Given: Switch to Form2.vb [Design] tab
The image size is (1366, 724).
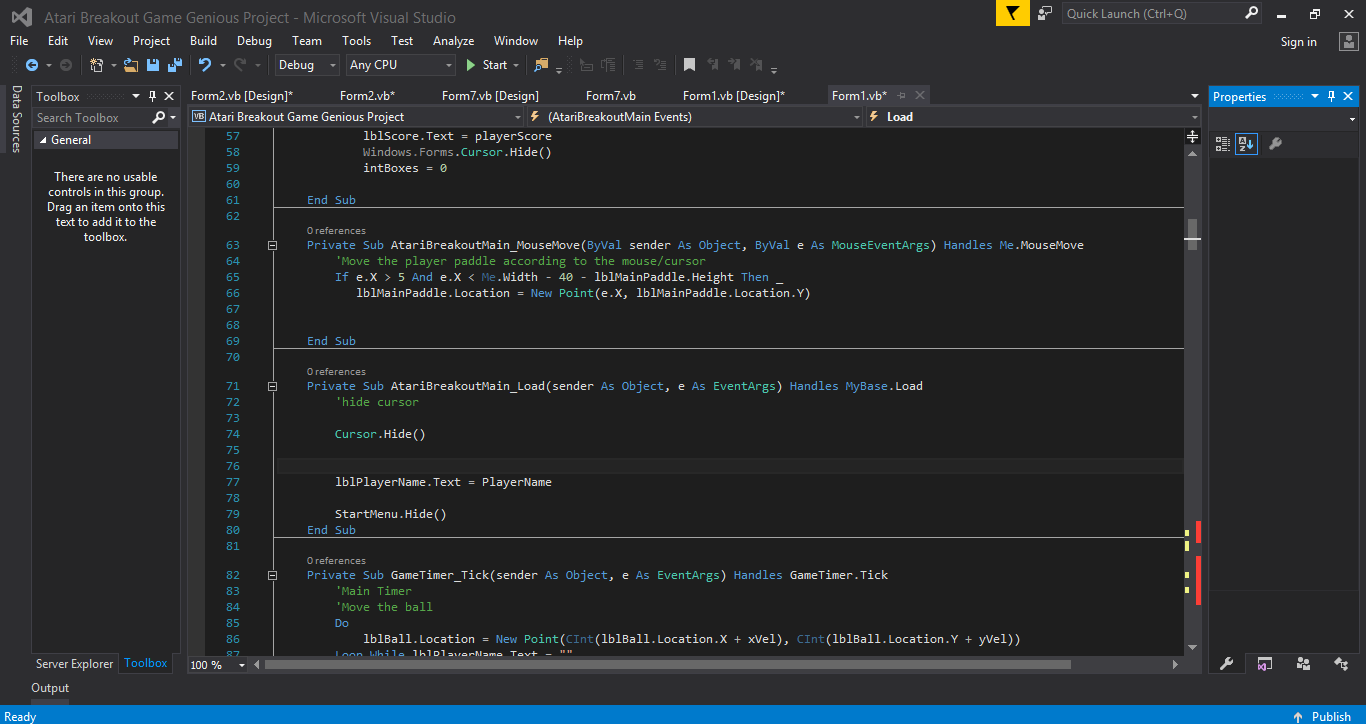Looking at the screenshot, I should point(242,96).
